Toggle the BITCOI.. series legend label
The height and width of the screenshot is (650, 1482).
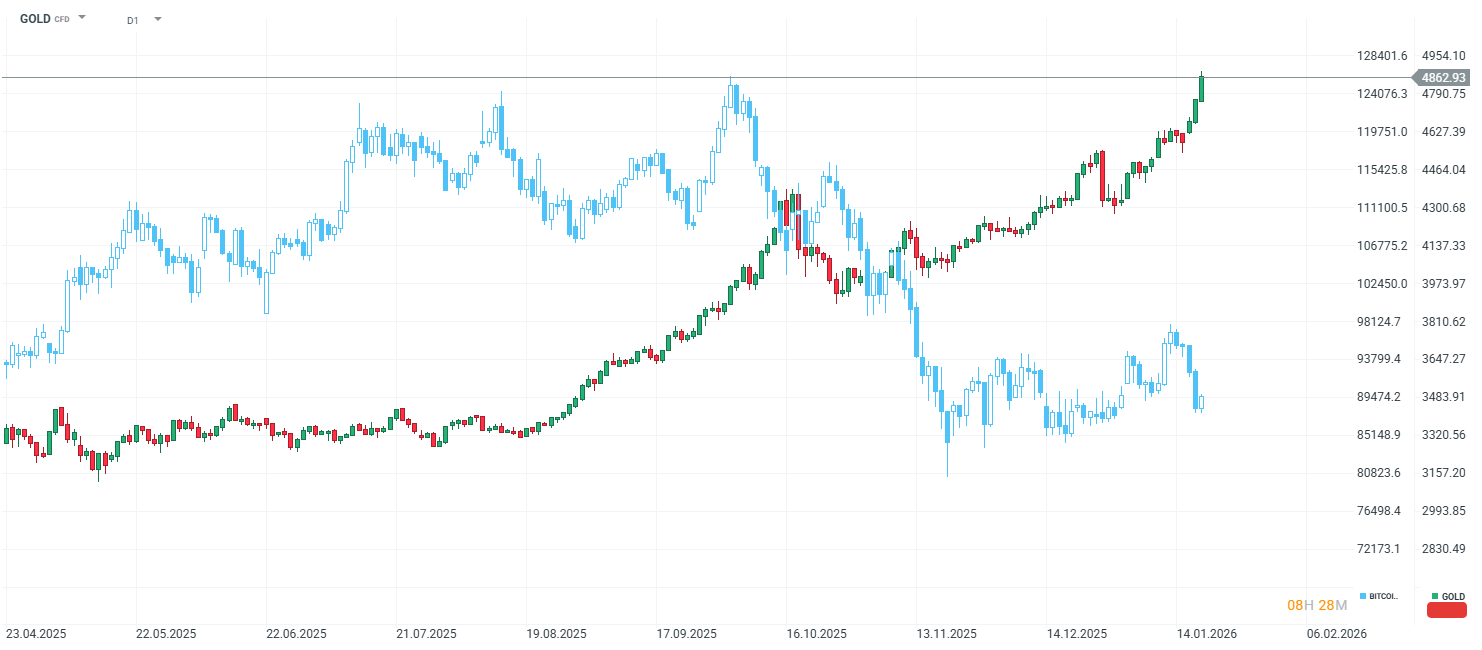[1383, 596]
